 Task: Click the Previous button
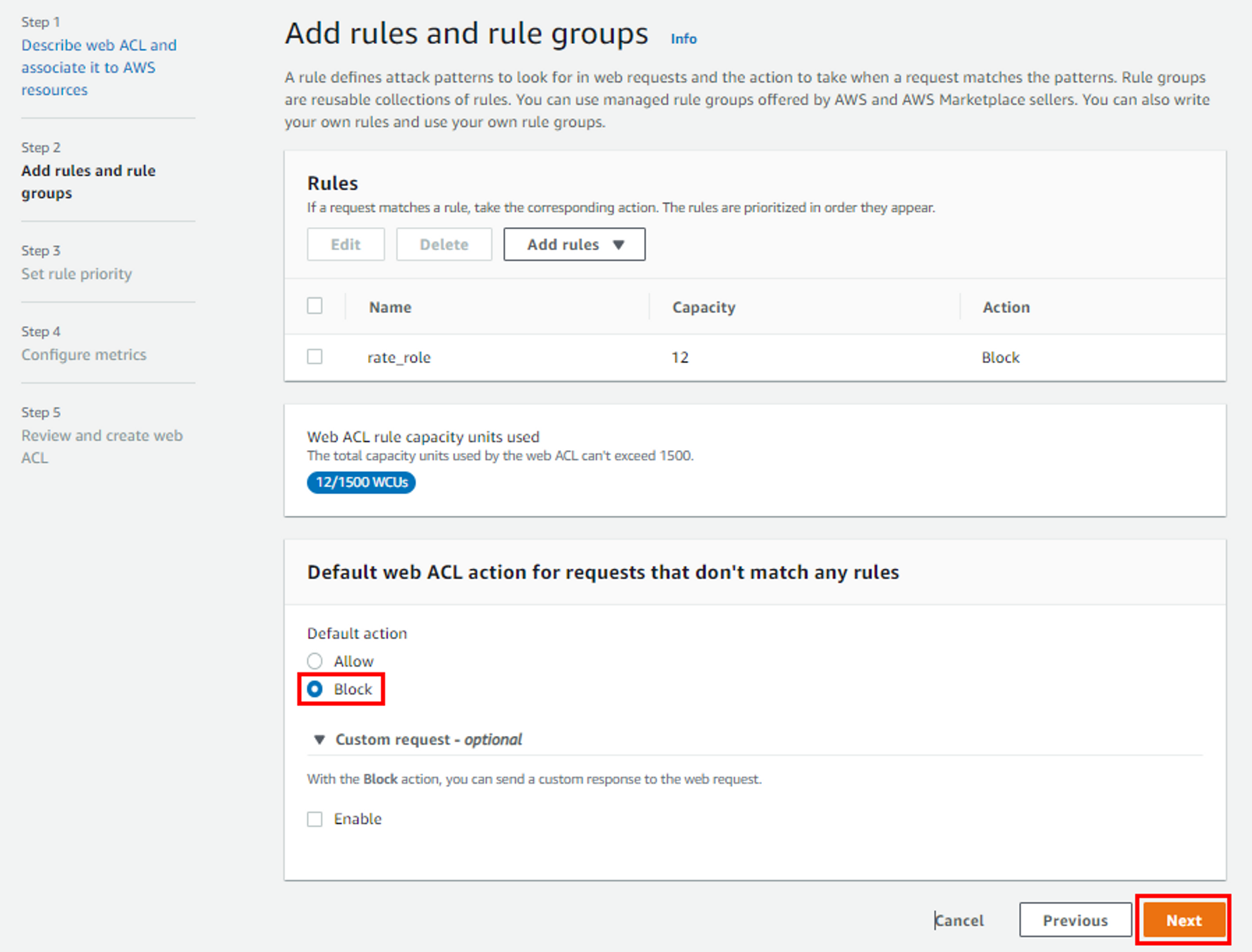(x=1075, y=920)
